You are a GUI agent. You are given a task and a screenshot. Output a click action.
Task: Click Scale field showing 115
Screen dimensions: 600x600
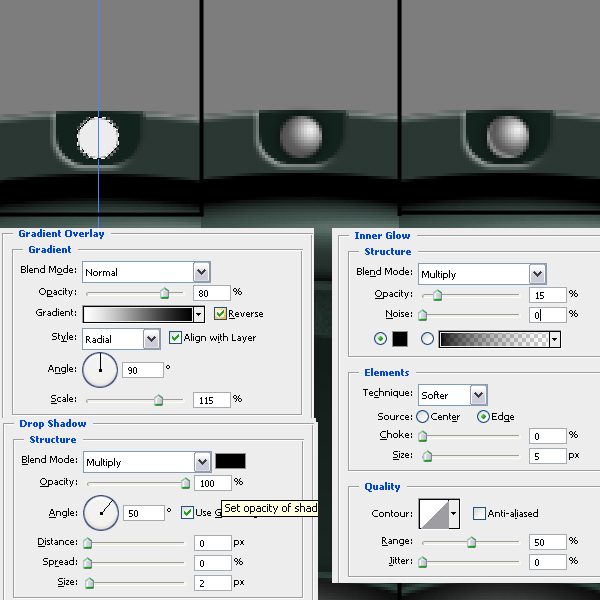(212, 400)
